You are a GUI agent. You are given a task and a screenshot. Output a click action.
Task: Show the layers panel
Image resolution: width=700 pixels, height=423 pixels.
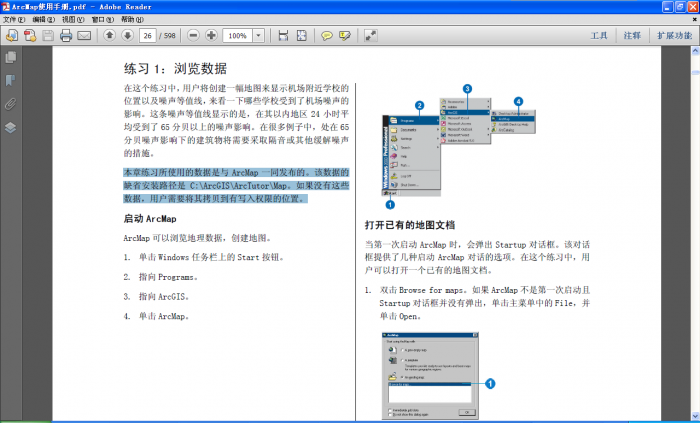pyautogui.click(x=11, y=128)
